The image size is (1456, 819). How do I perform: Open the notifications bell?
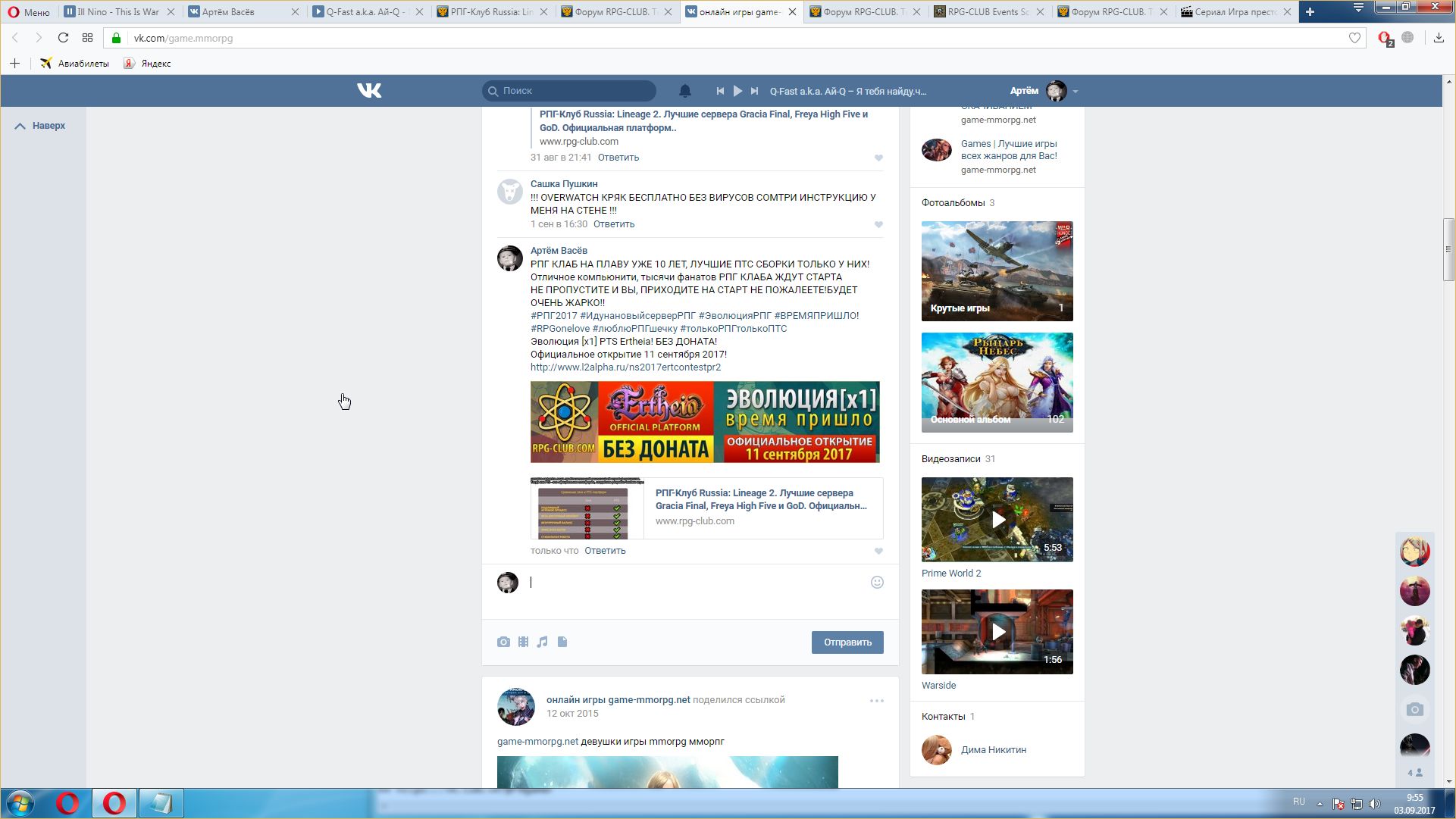click(x=685, y=91)
